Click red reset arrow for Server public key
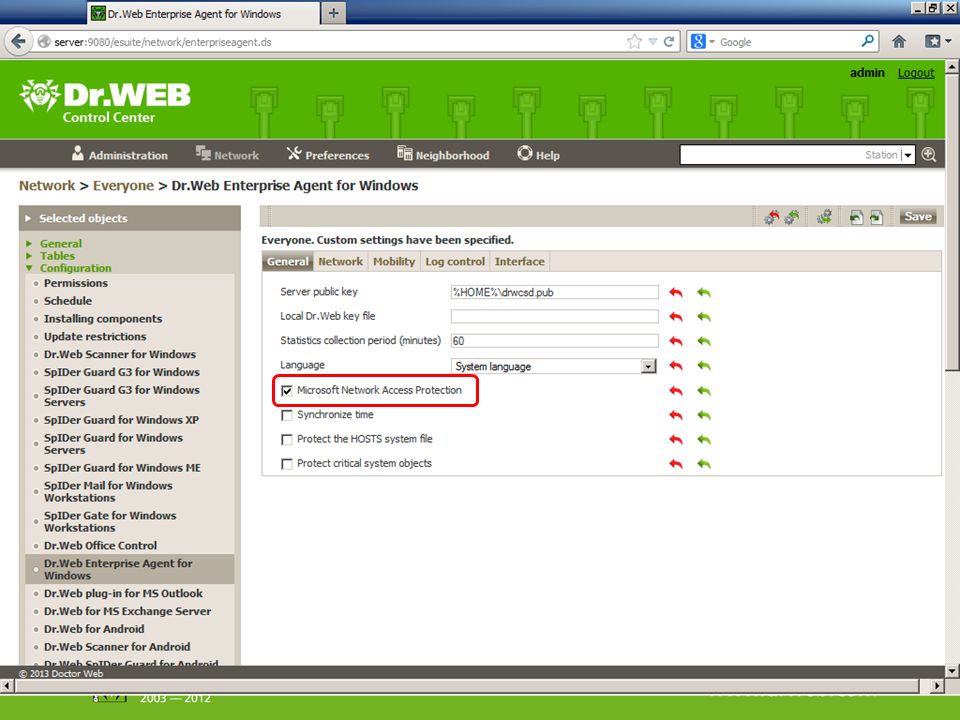This screenshot has width=960, height=720. 676,292
